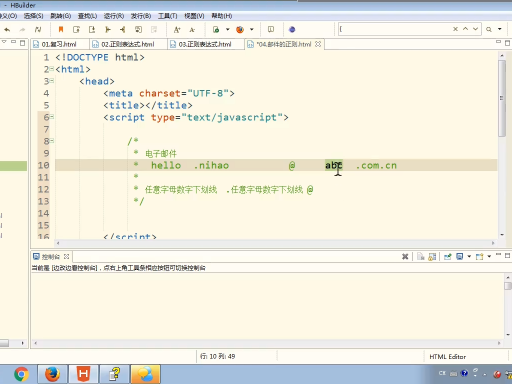Switch to the 01 html file tab
The width and height of the screenshot is (512, 384).
point(59,44)
